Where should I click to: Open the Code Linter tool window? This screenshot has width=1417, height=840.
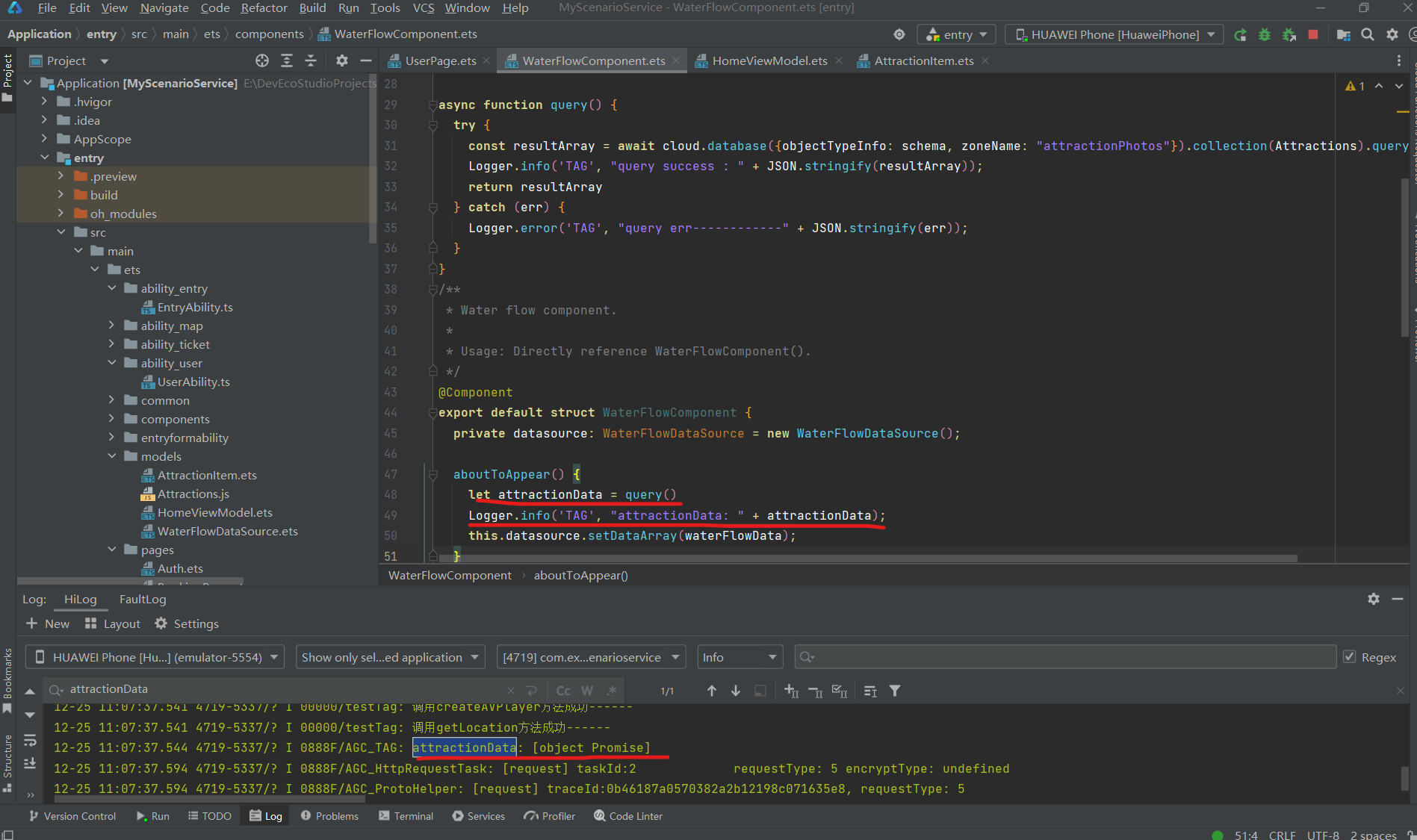628,816
